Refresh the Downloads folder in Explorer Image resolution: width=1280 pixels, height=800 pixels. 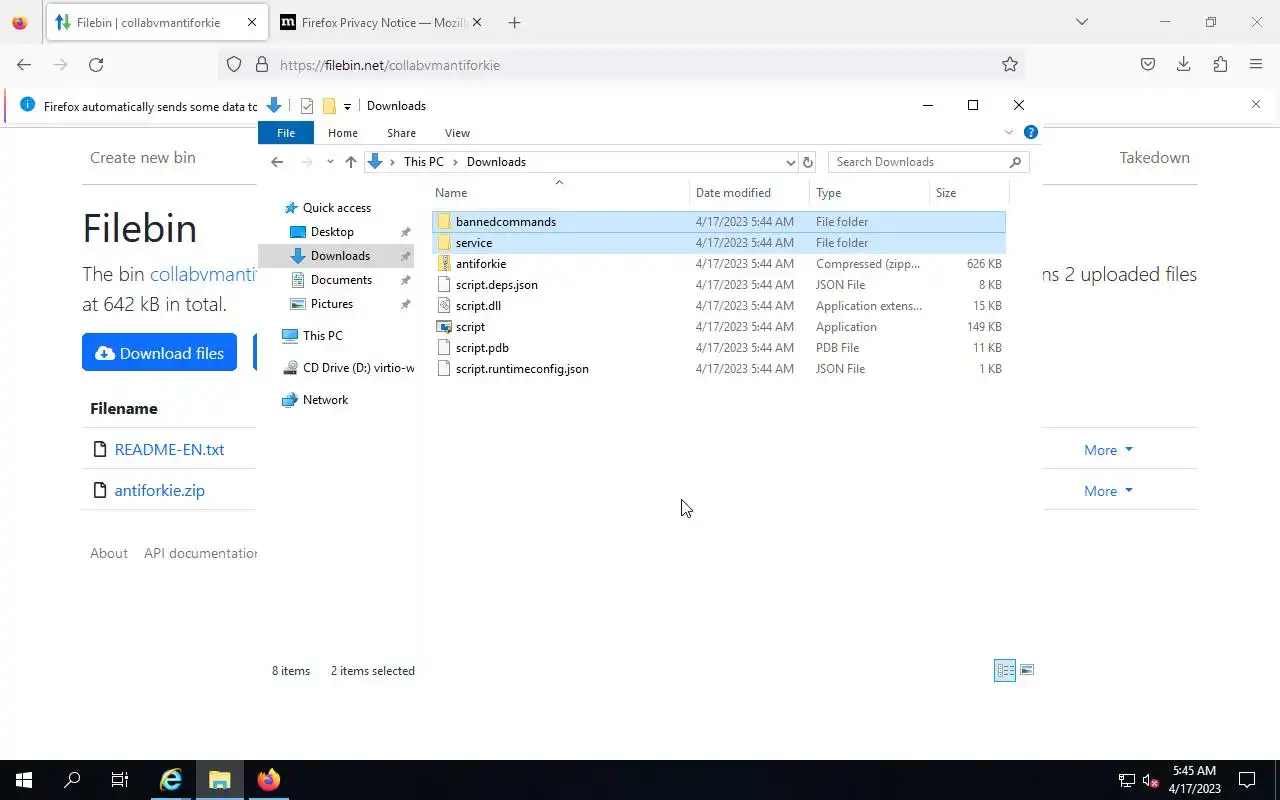pos(808,162)
